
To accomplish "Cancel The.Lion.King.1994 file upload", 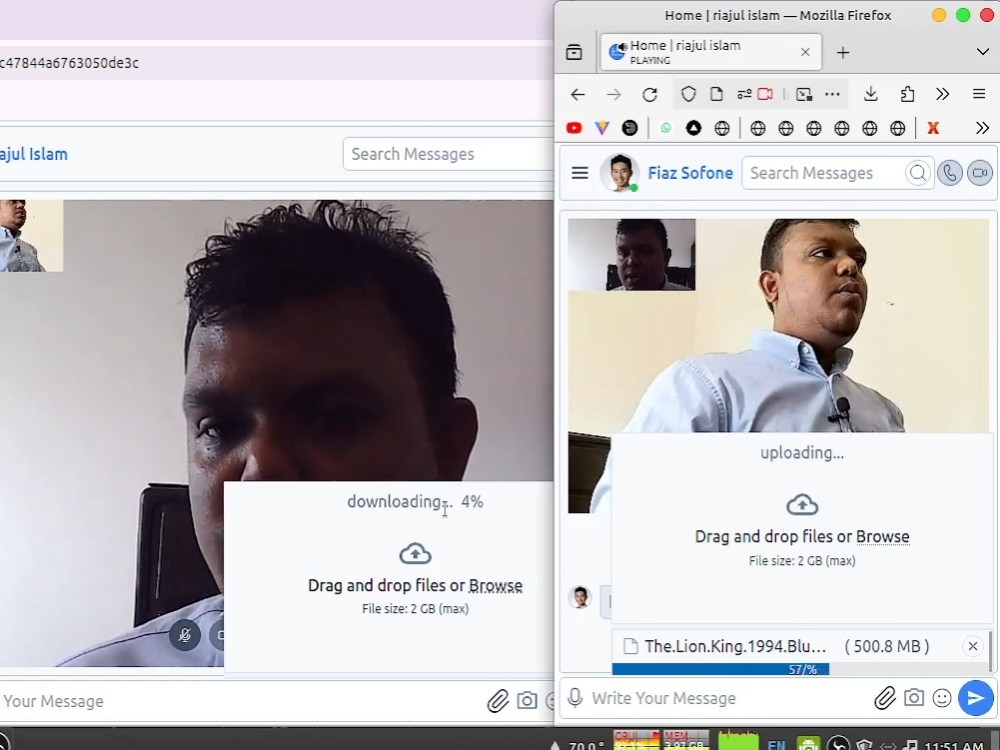I will 973,646.
